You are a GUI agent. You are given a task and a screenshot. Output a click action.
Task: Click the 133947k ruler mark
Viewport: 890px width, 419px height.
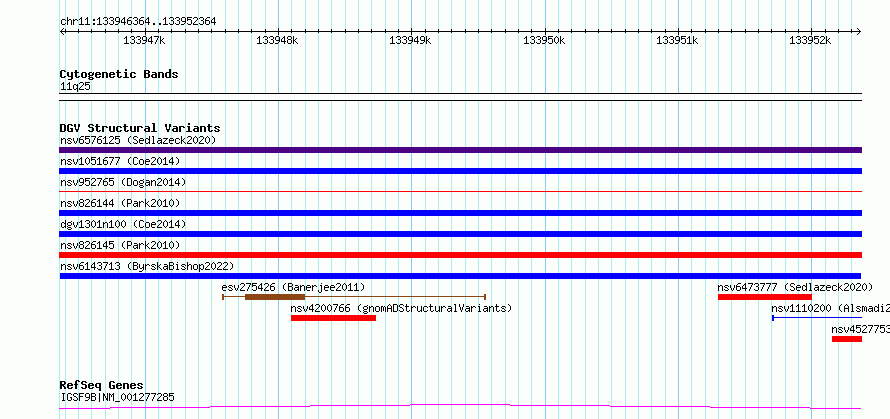(144, 40)
